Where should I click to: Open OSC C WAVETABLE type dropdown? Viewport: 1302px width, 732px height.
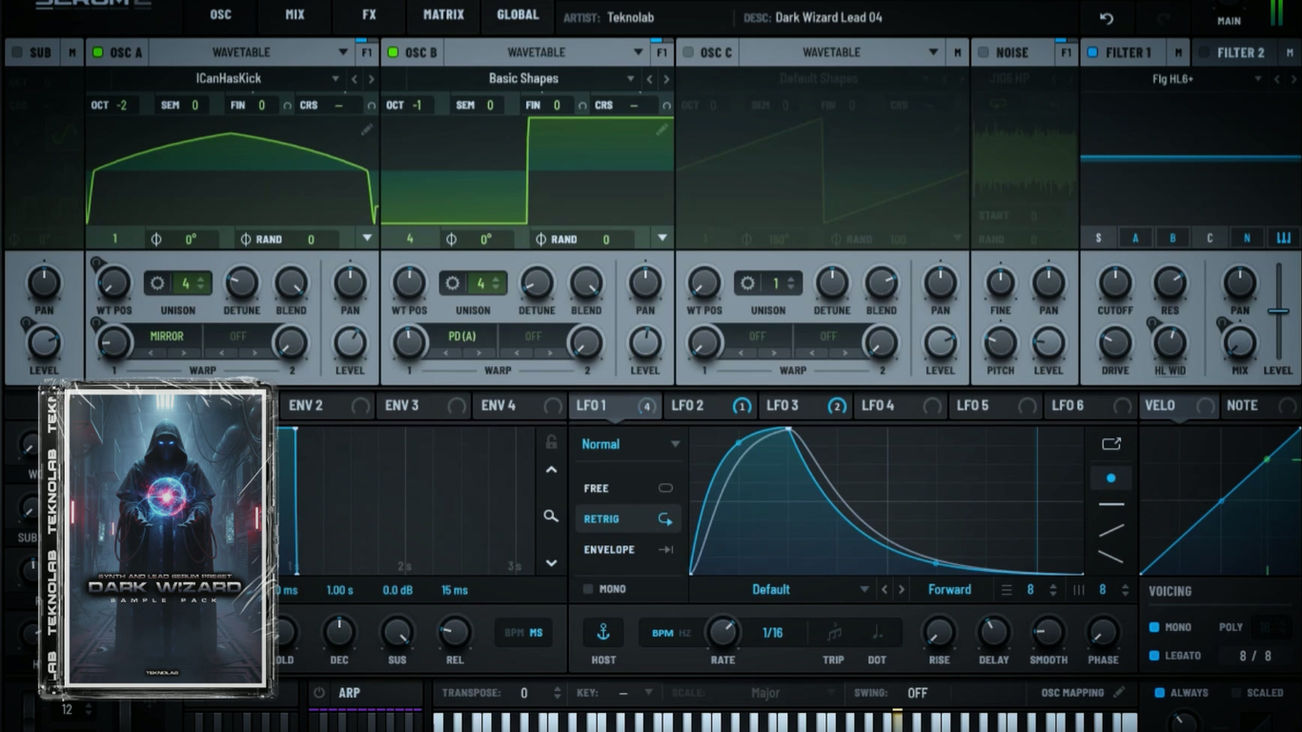840,53
